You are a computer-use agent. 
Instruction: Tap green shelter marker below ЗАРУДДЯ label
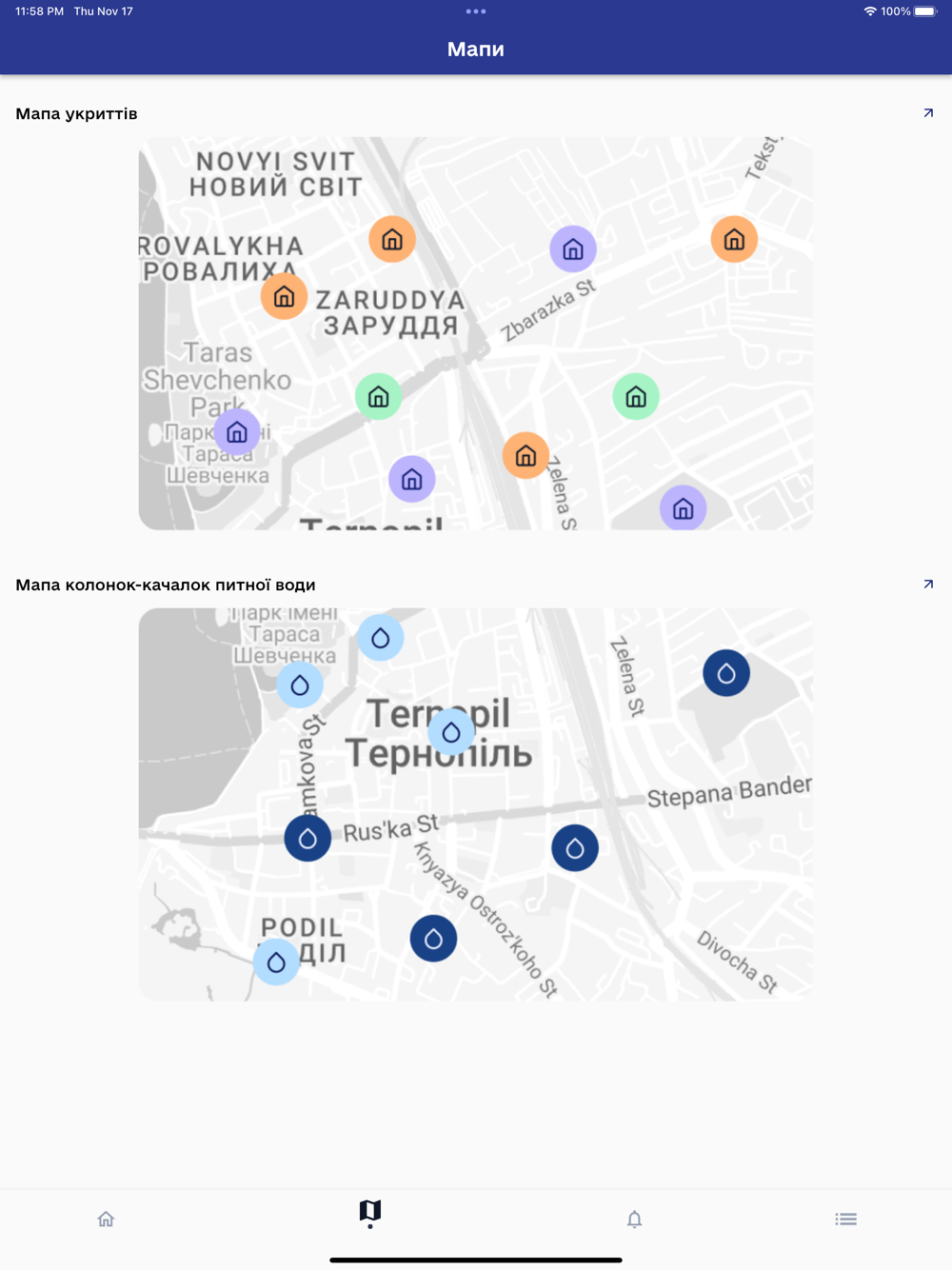click(x=378, y=397)
